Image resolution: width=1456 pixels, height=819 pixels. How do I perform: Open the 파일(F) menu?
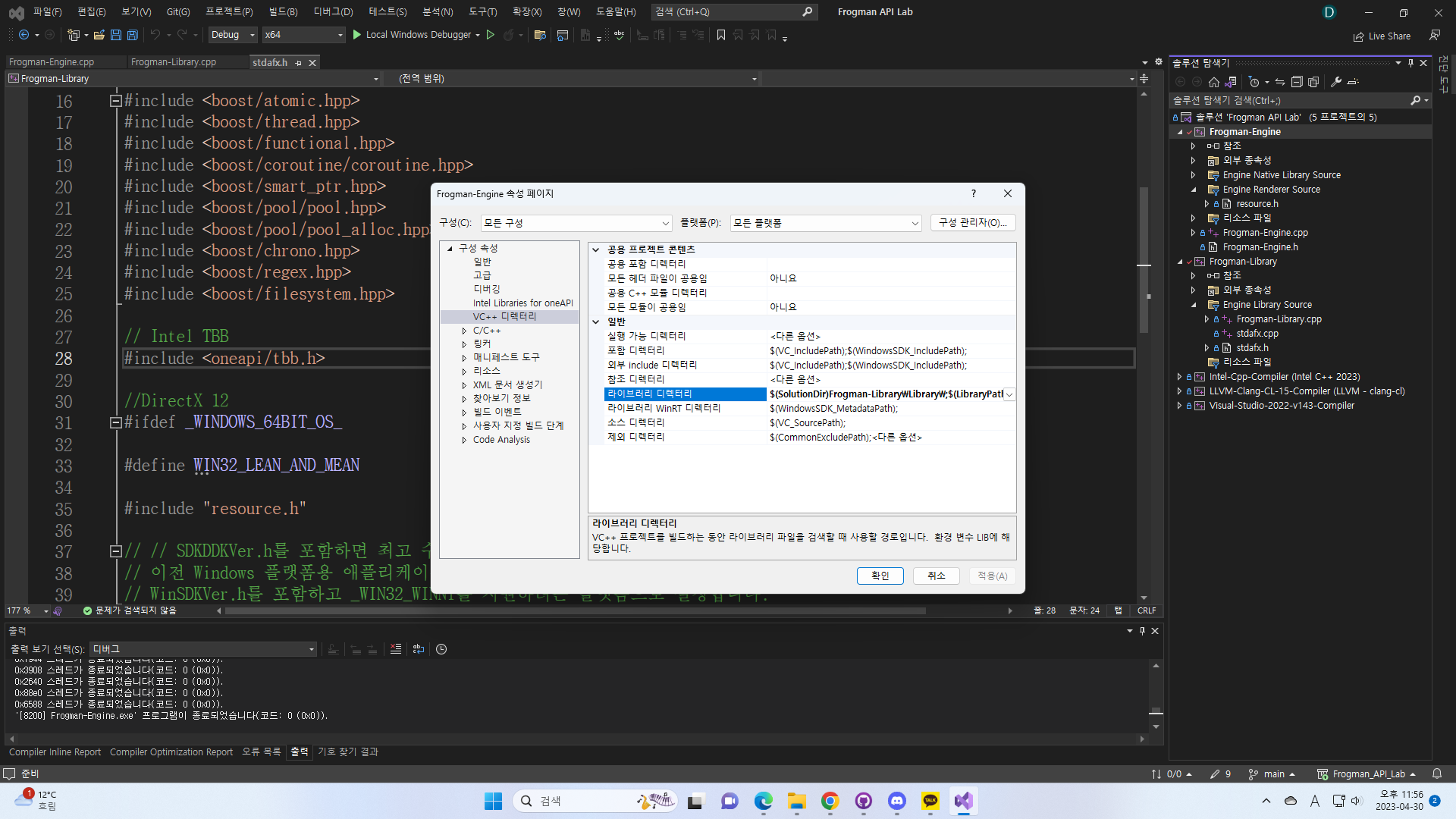[47, 12]
